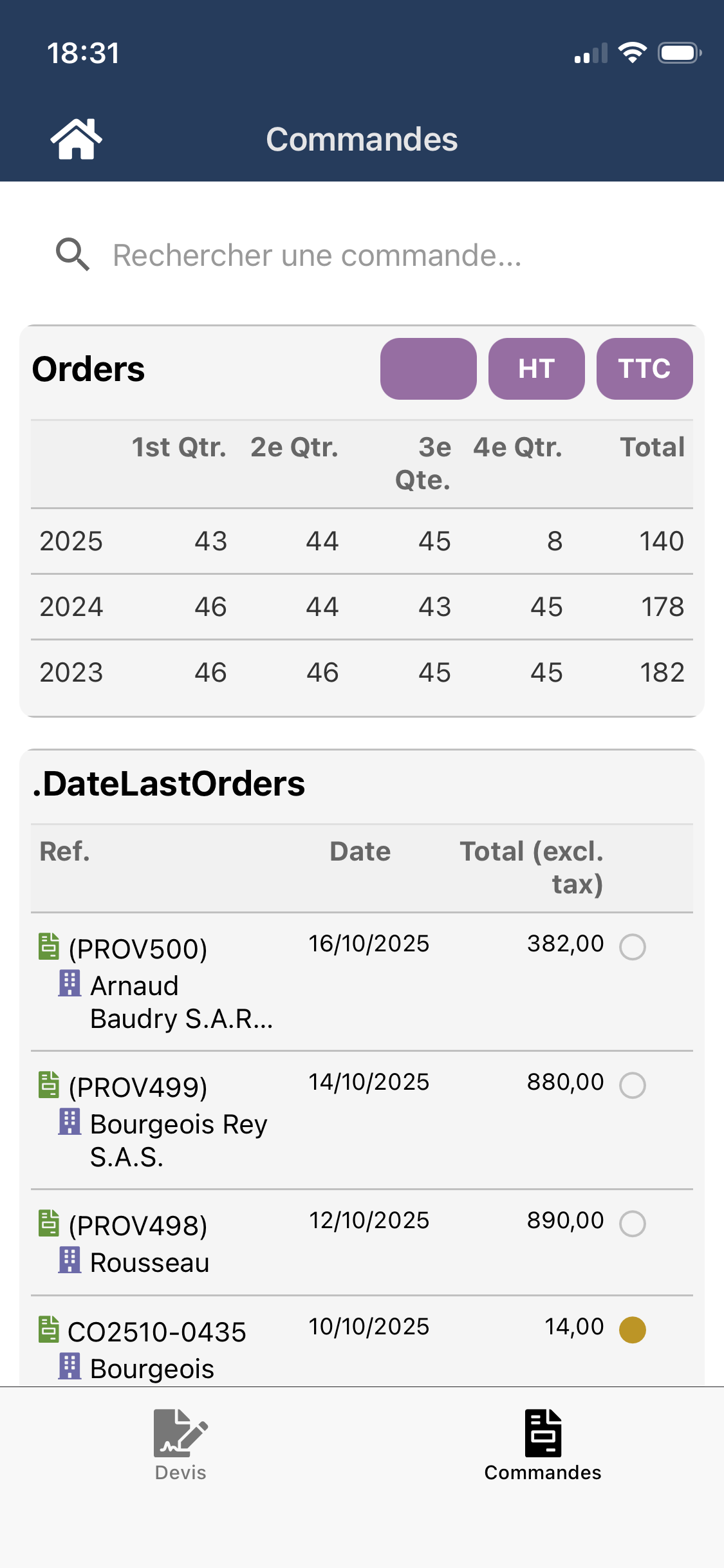
Task: Select the status circle for the 382,00 order
Action: point(632,947)
